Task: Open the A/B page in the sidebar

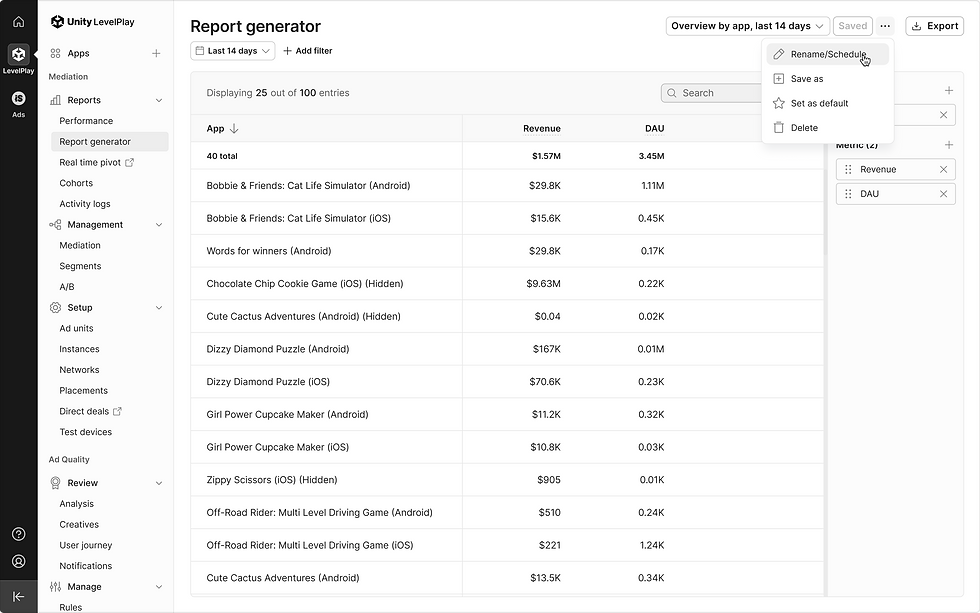Action: click(67, 287)
